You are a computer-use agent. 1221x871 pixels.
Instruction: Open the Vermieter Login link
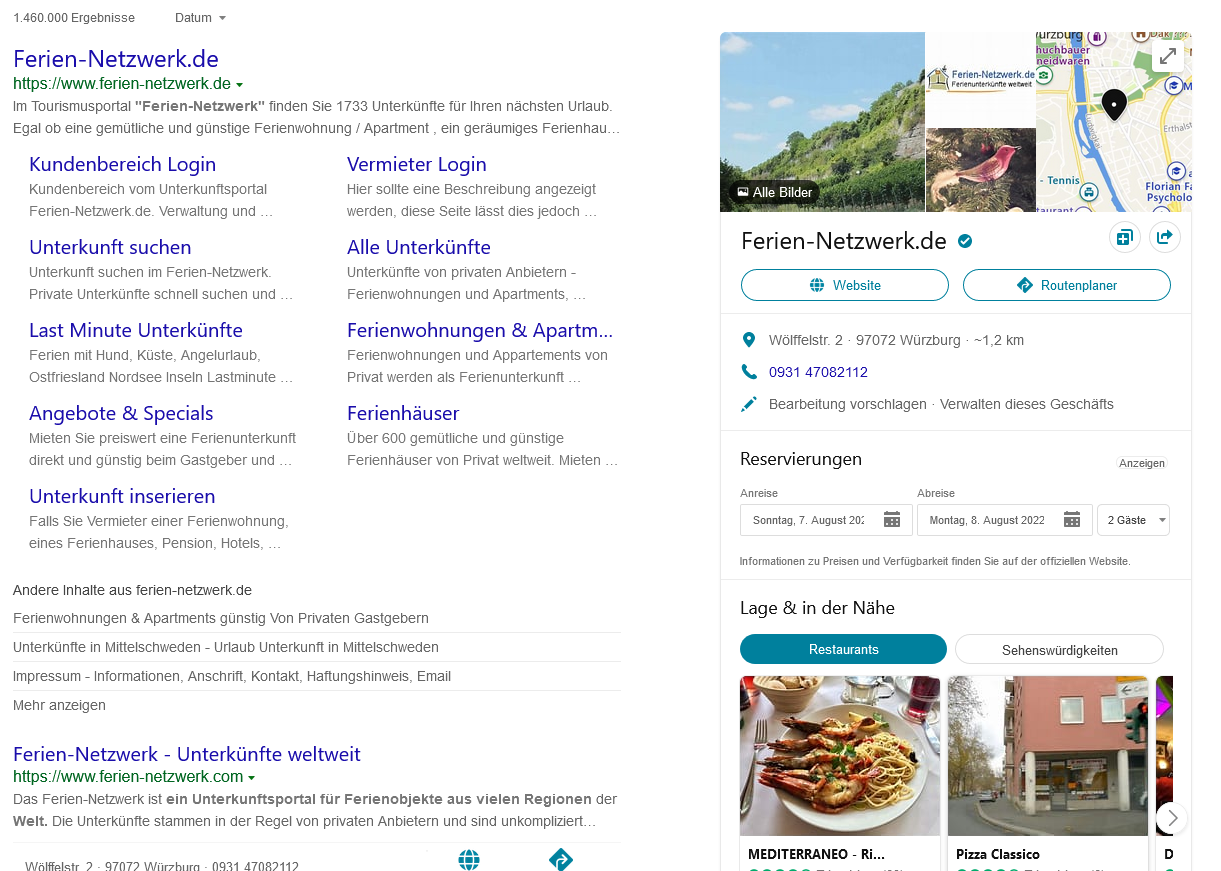click(x=416, y=164)
